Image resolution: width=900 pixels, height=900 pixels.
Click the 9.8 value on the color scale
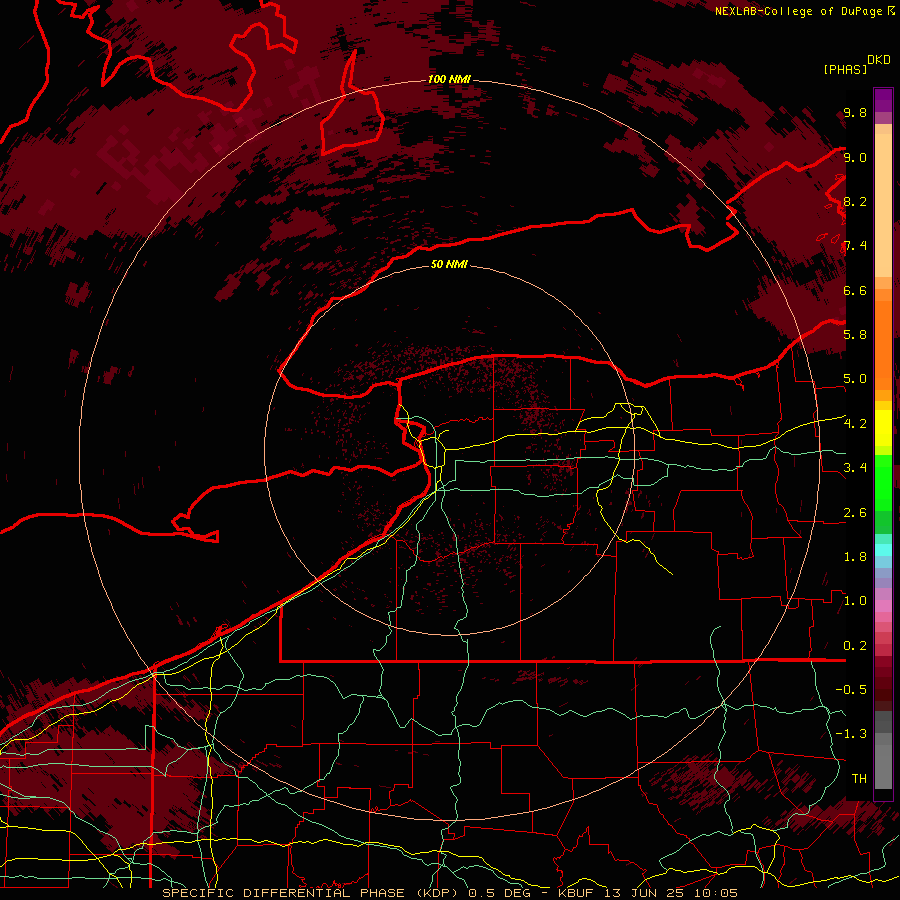click(x=855, y=112)
